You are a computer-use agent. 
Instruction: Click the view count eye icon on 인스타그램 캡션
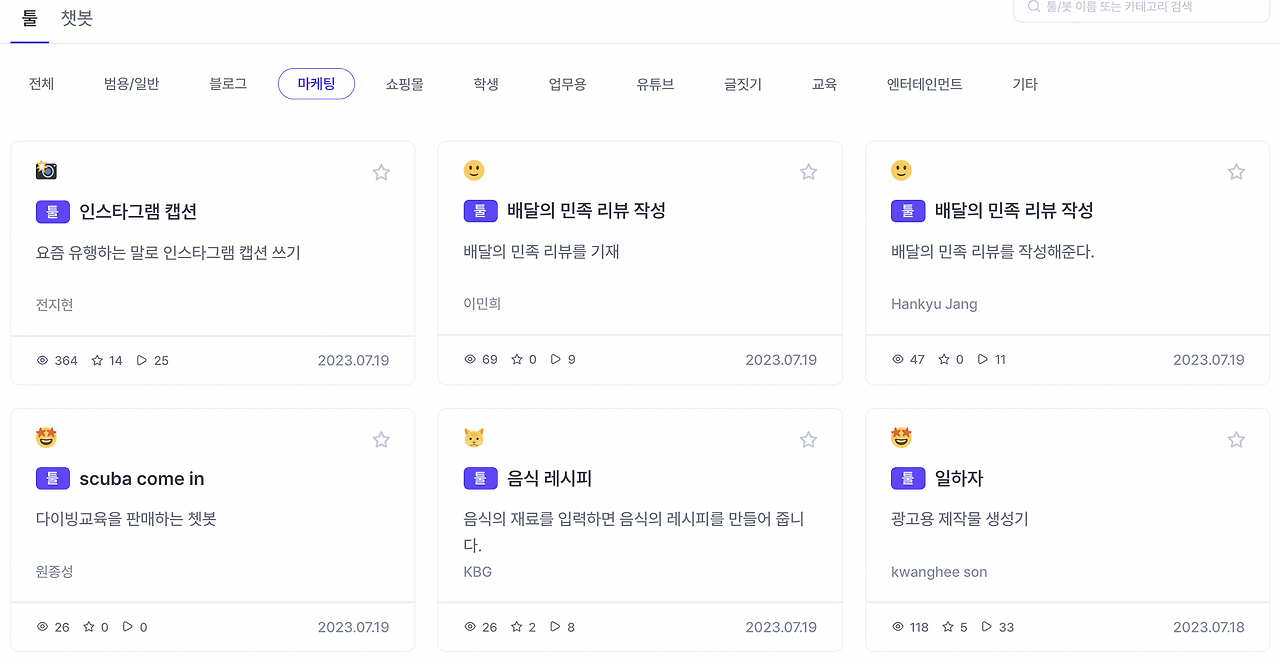[42, 360]
